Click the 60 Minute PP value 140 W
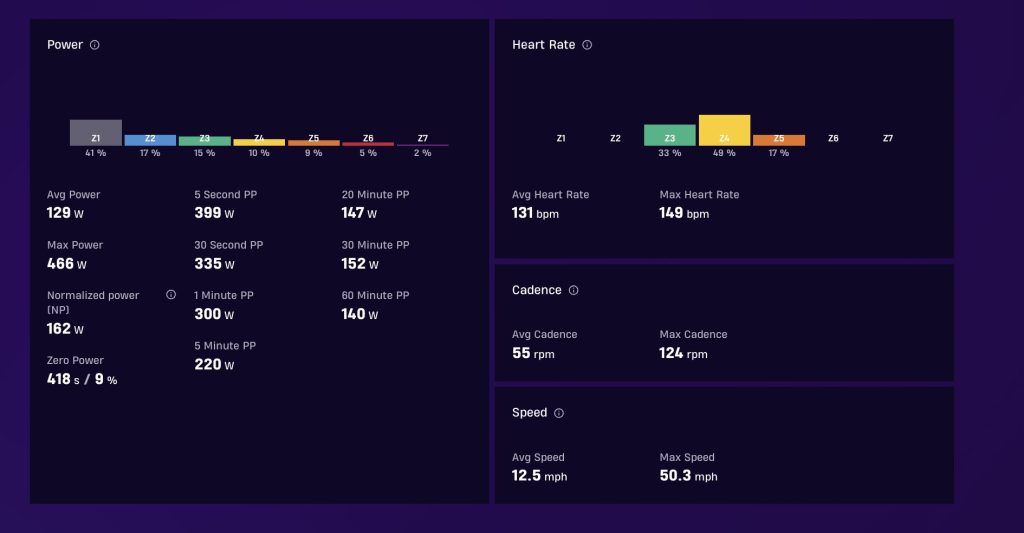The height and width of the screenshot is (533, 1024). (360, 314)
